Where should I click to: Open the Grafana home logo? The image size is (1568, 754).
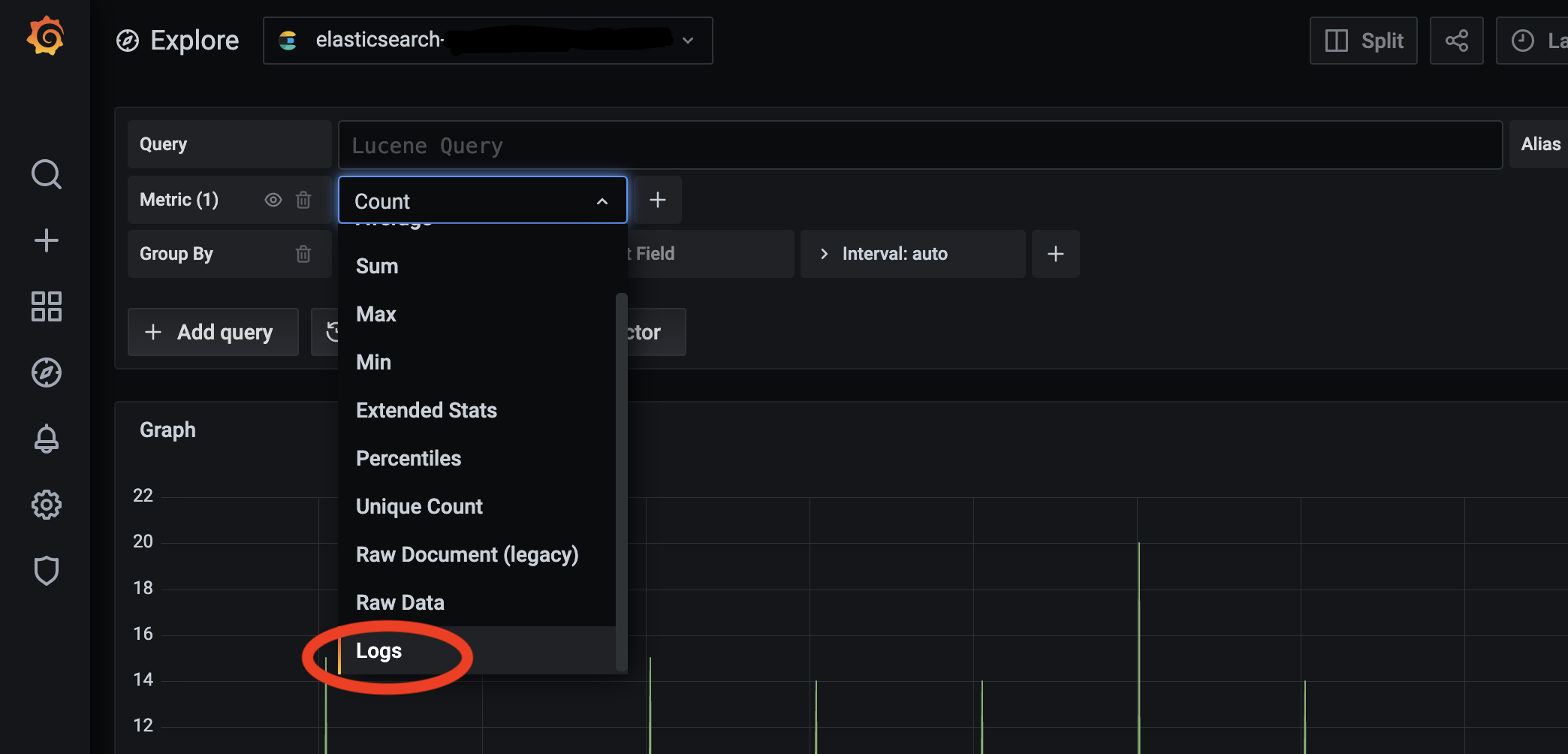46,36
